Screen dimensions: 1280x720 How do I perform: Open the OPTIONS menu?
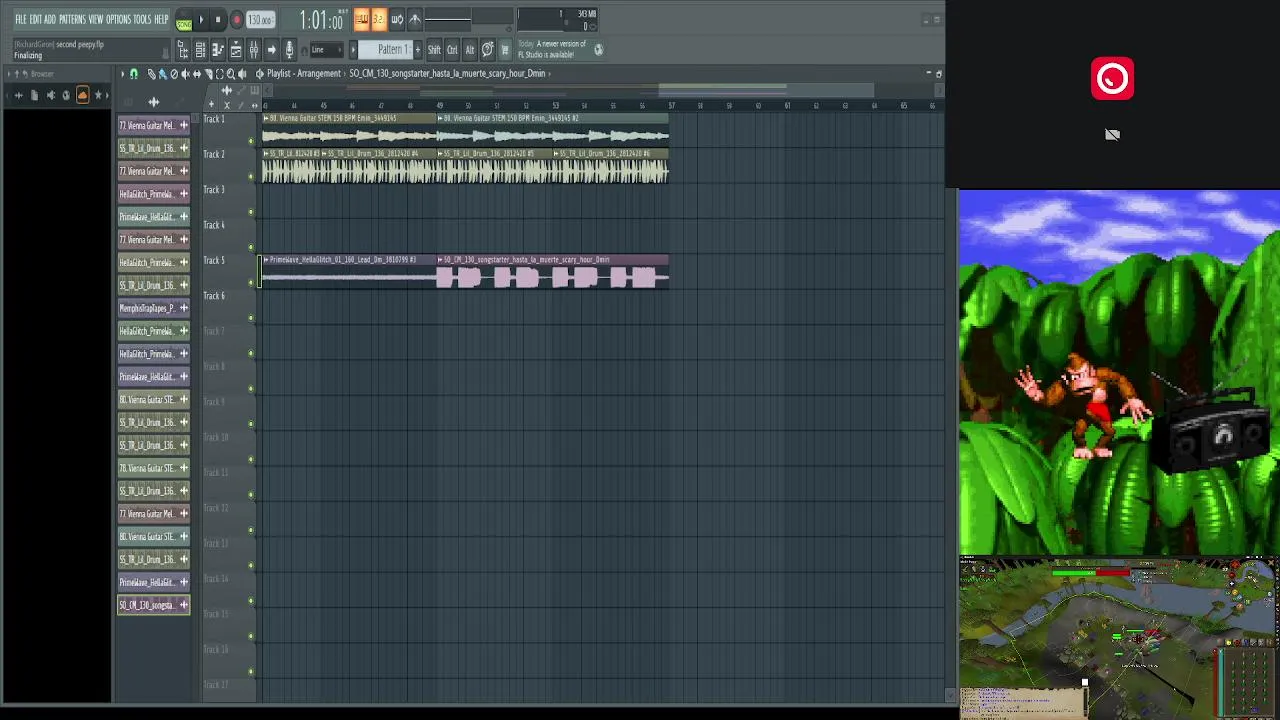tap(118, 19)
